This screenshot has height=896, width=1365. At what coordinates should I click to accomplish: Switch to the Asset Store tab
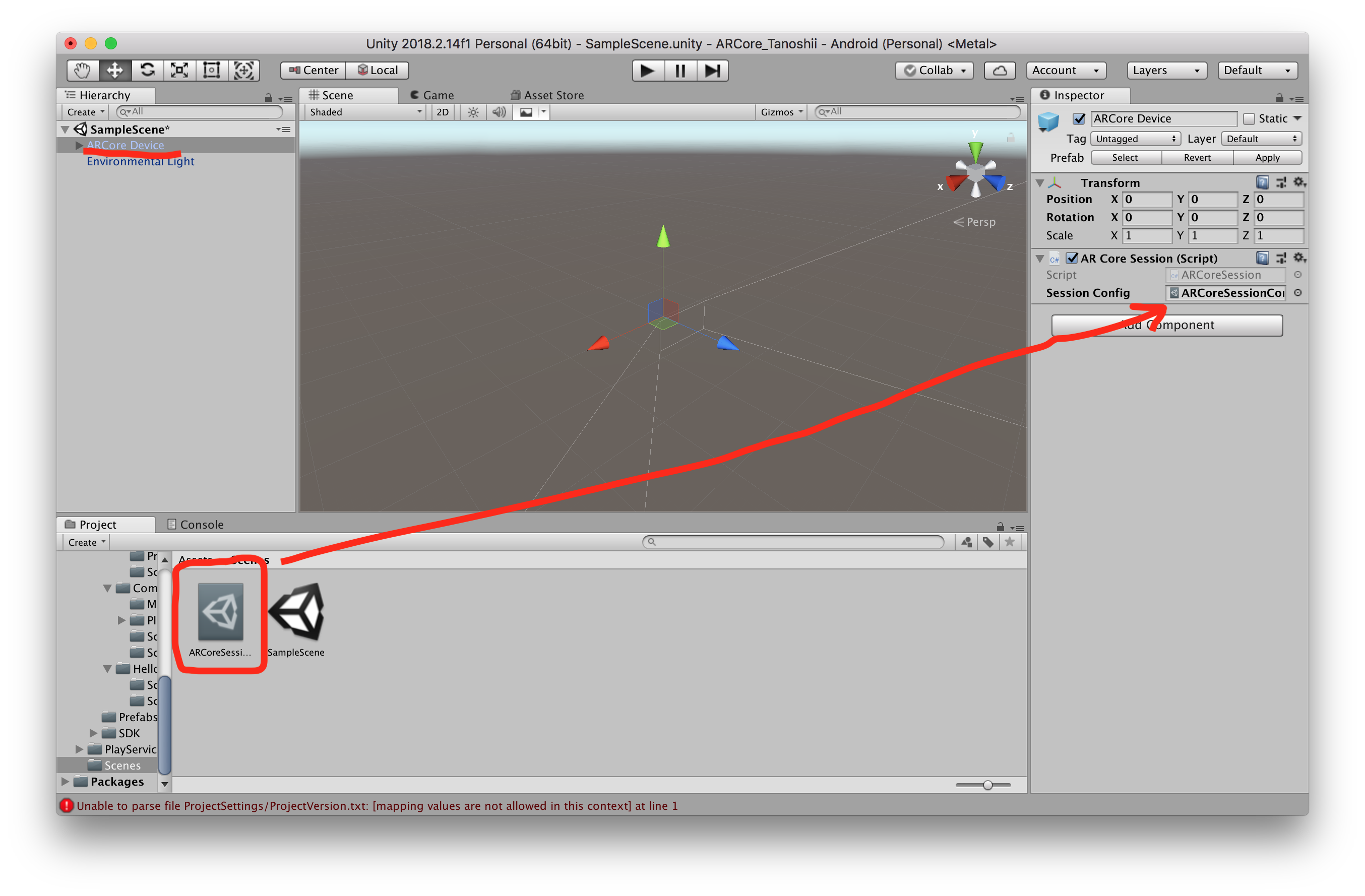tap(547, 95)
